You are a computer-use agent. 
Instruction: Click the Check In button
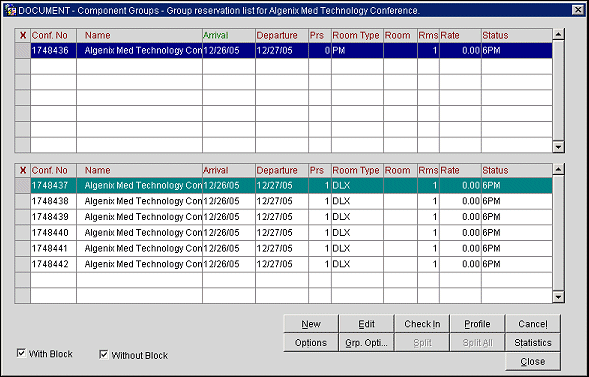tap(422, 324)
